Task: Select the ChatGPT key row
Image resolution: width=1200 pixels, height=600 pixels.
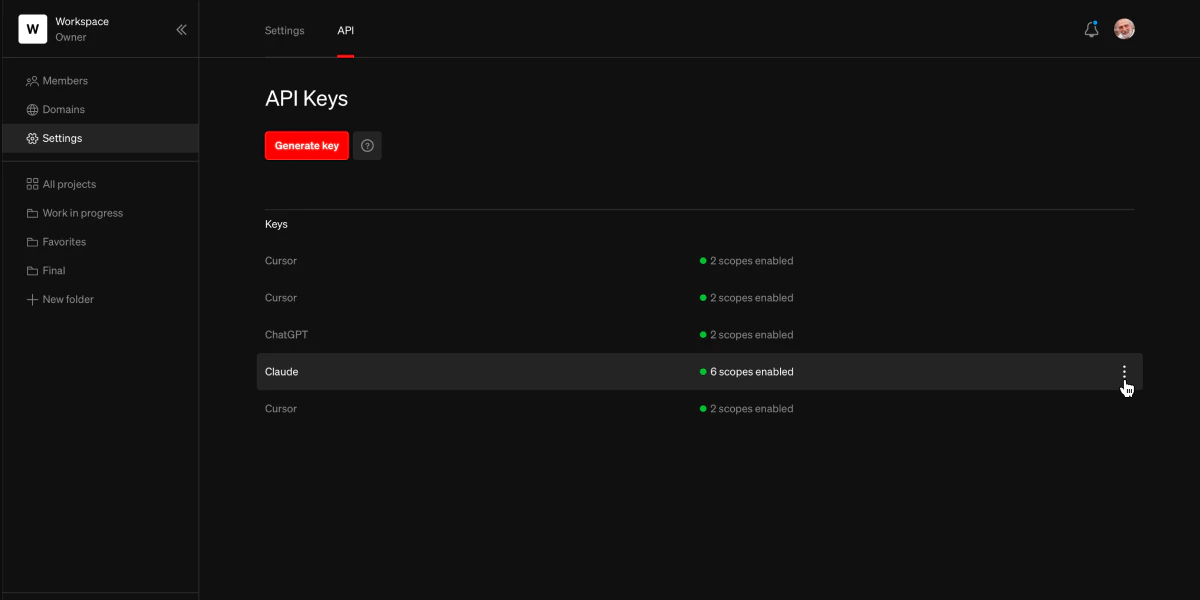Action: (699, 335)
